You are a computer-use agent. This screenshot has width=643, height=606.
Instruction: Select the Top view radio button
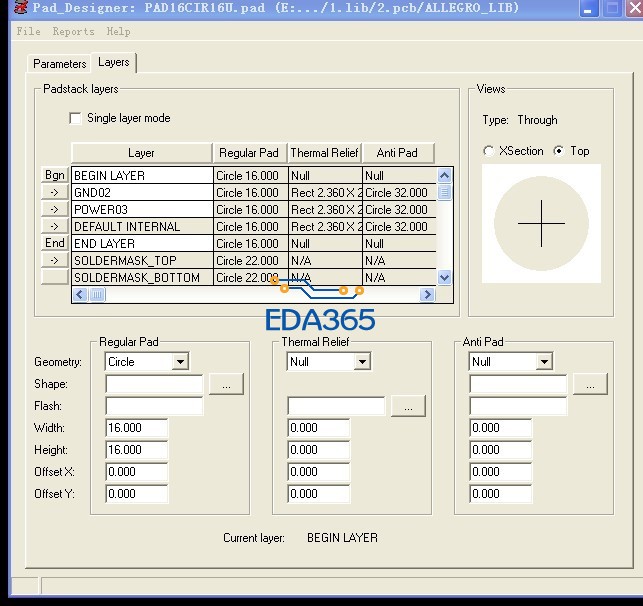point(558,151)
